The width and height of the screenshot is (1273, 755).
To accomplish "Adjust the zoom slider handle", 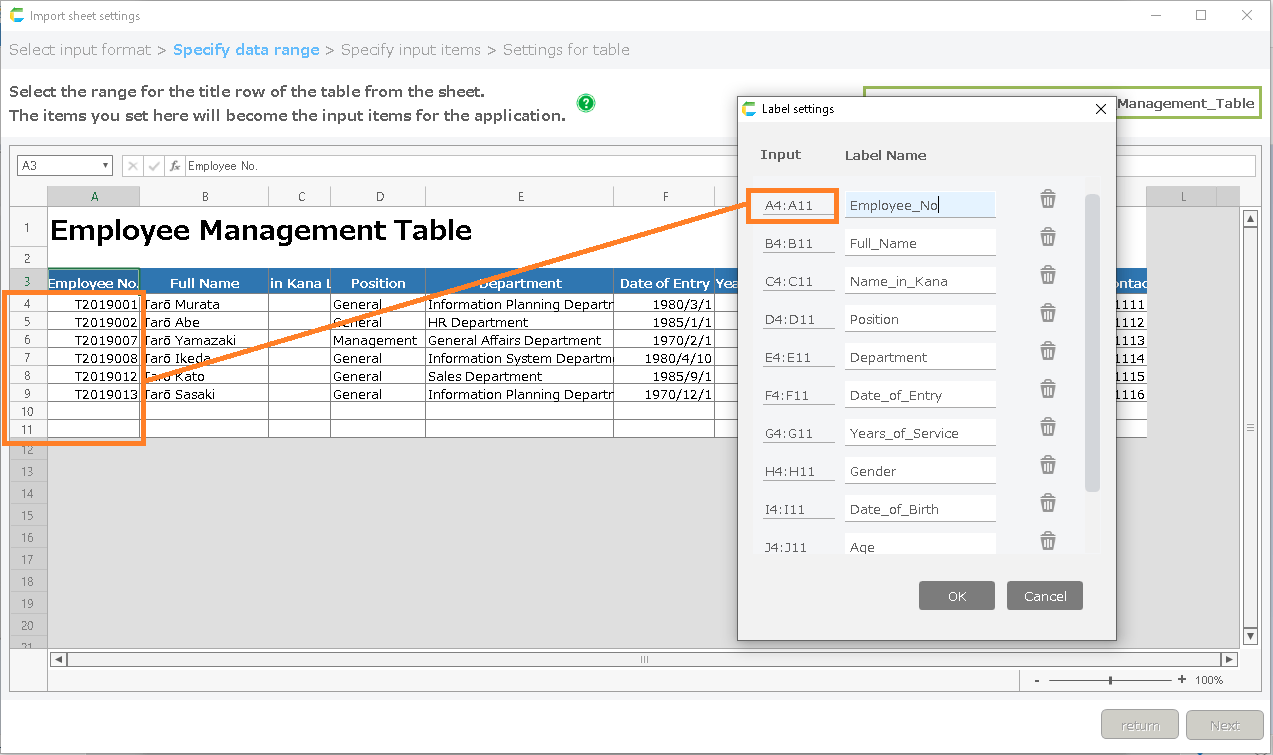I will 1110,680.
